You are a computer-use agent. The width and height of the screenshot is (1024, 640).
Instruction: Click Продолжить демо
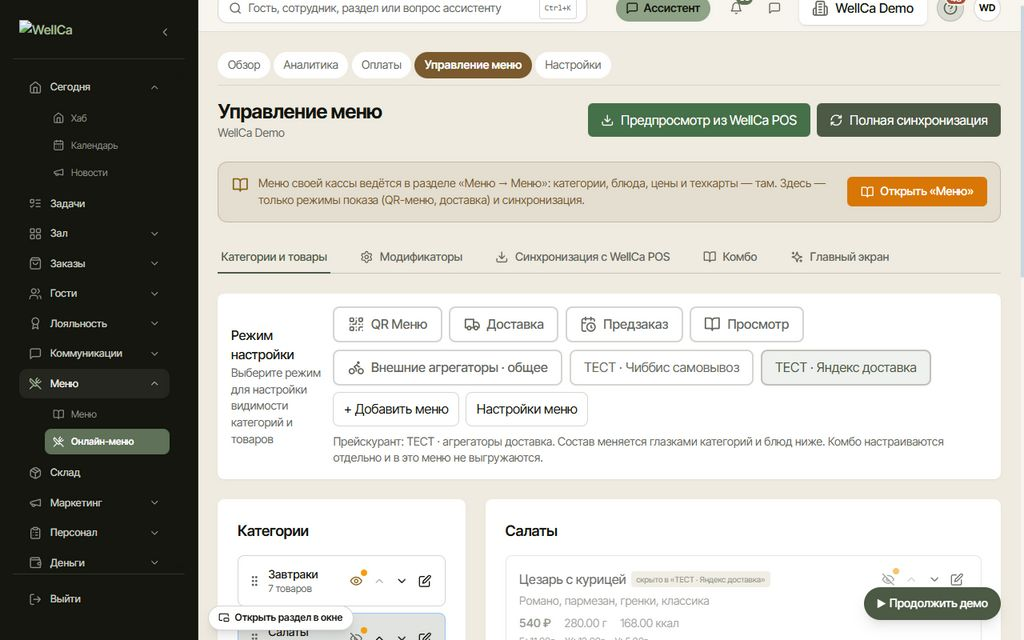[x=932, y=603]
